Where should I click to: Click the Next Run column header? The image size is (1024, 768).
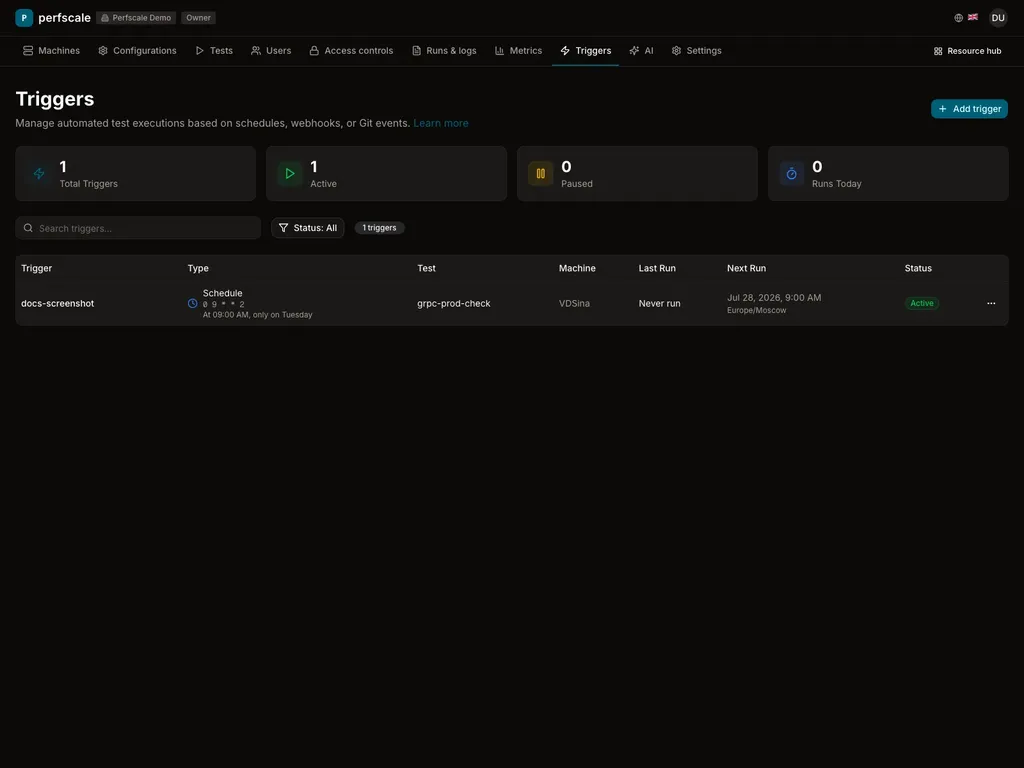(746, 268)
